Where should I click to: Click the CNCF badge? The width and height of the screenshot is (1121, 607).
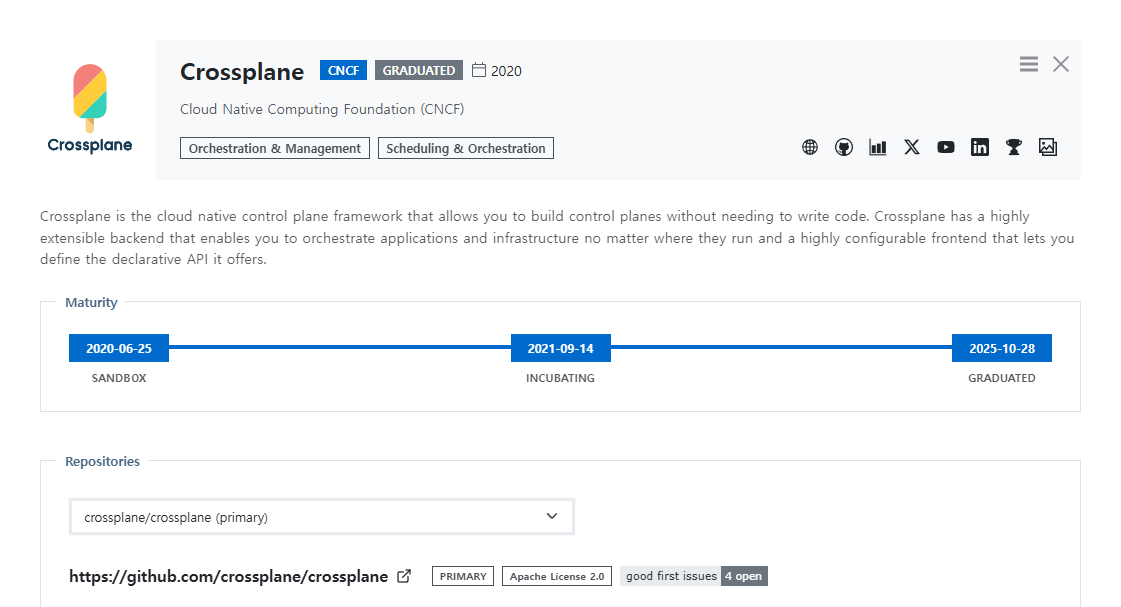343,70
